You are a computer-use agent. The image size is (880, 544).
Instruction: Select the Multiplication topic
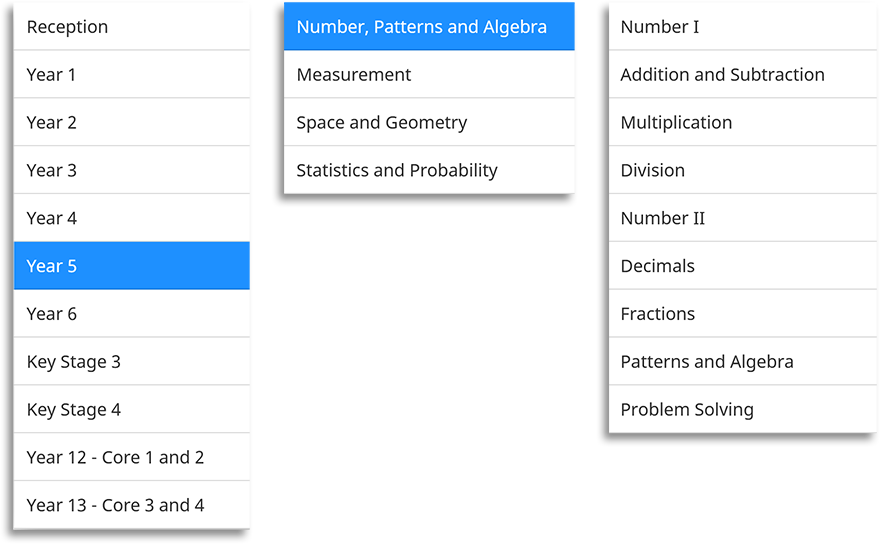(676, 123)
